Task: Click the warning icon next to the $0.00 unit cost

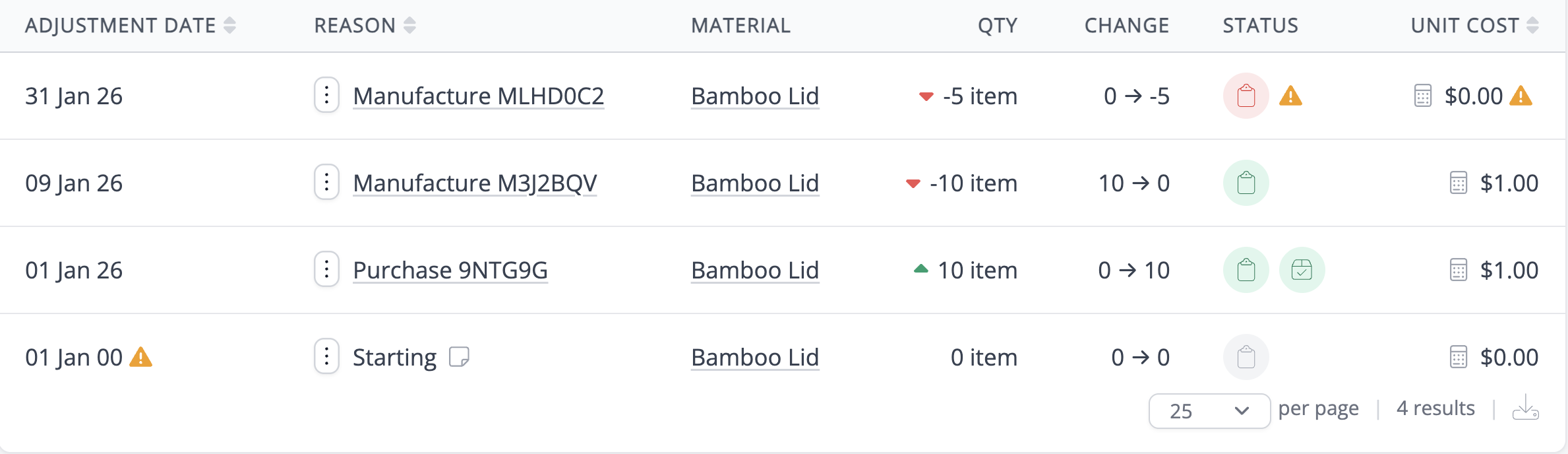Action: [1521, 96]
